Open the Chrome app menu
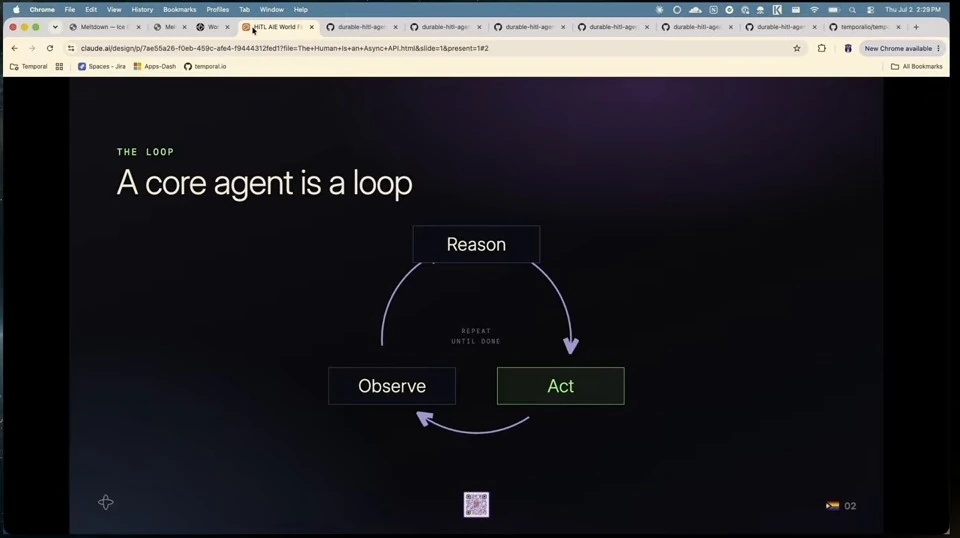 pos(42,10)
